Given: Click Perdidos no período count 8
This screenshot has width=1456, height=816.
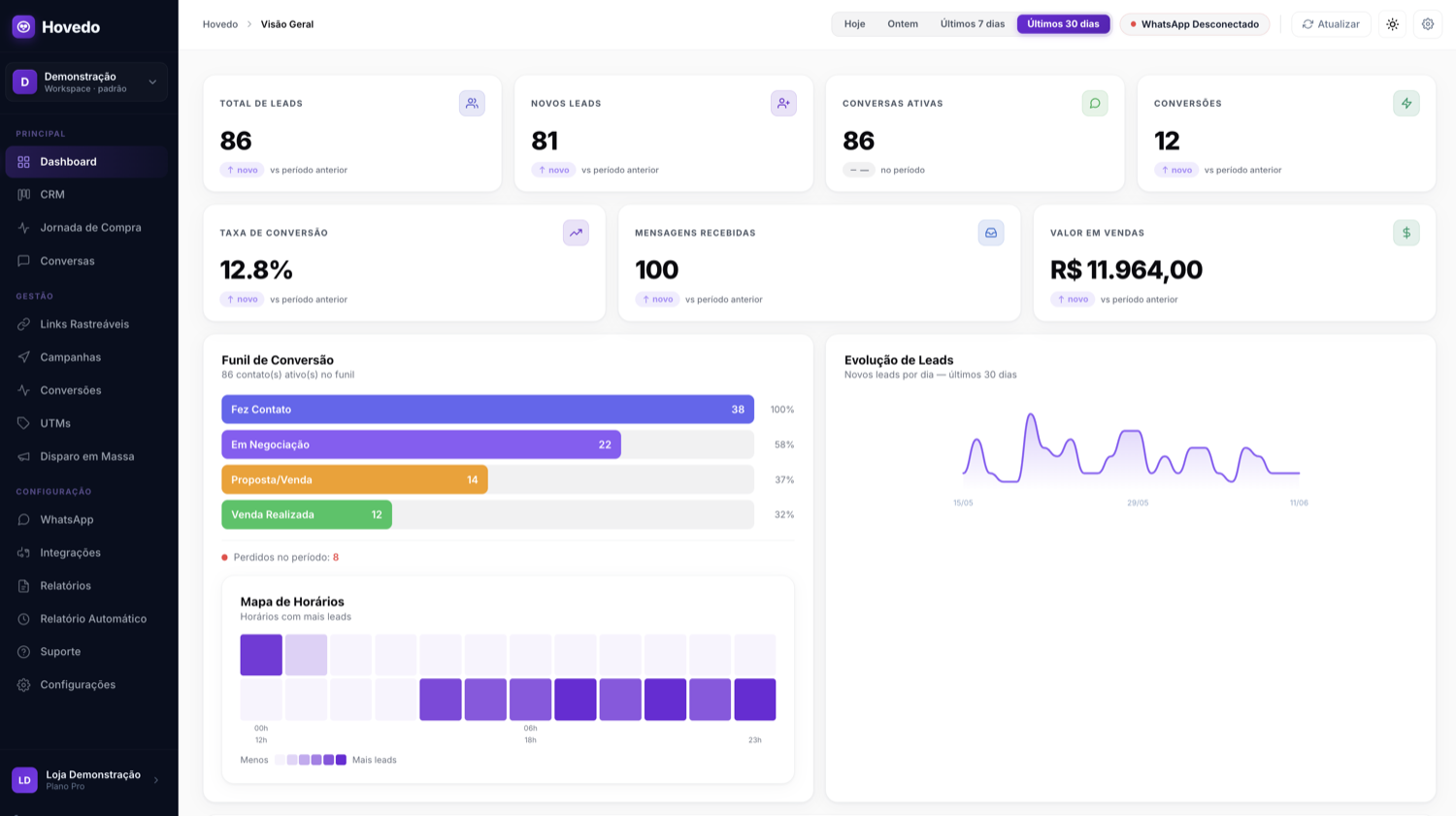Looking at the screenshot, I should click(336, 557).
